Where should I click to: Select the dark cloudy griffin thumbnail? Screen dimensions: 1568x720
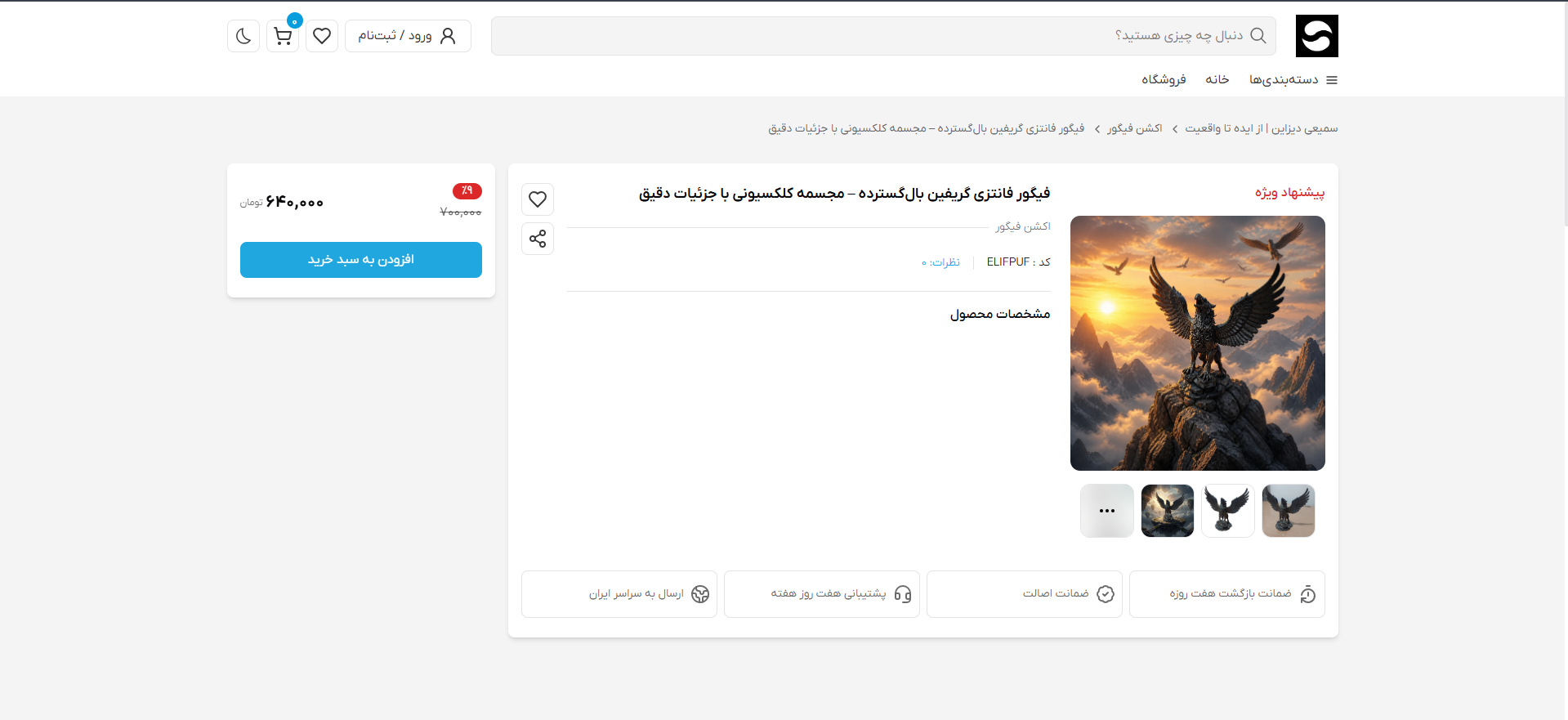point(1168,511)
